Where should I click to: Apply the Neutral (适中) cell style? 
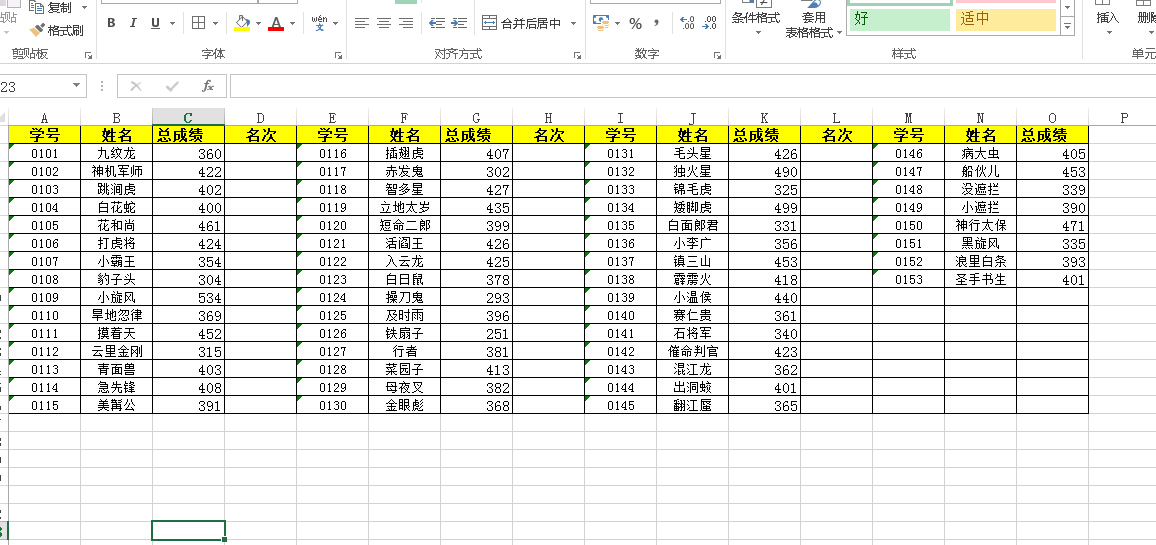click(x=1004, y=19)
